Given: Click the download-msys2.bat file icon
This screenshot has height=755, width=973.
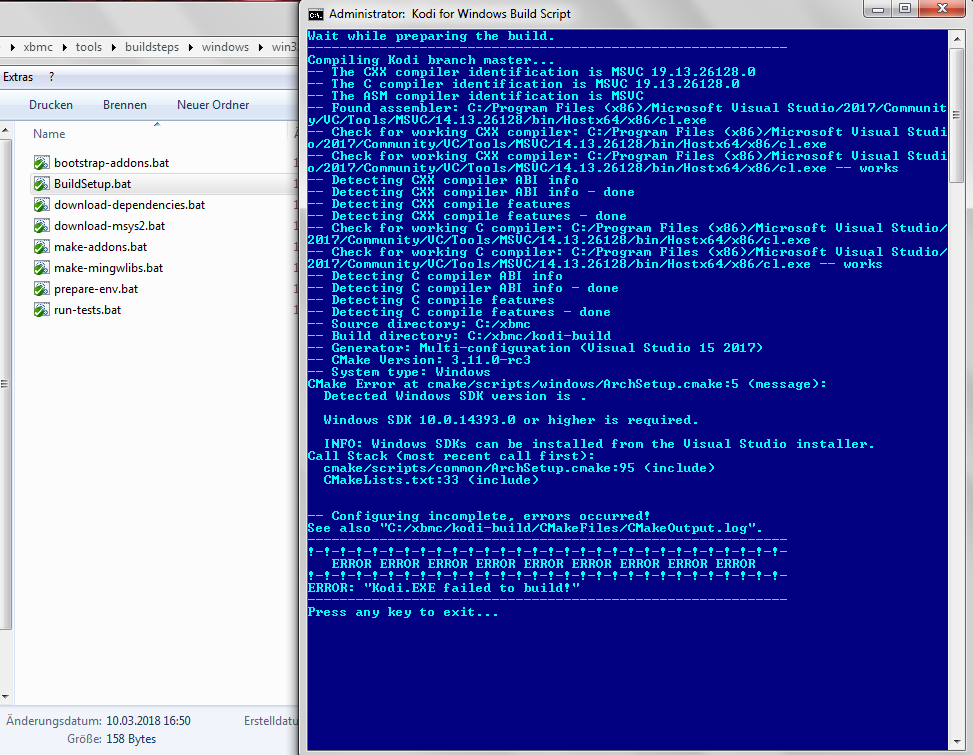Looking at the screenshot, I should coord(42,226).
